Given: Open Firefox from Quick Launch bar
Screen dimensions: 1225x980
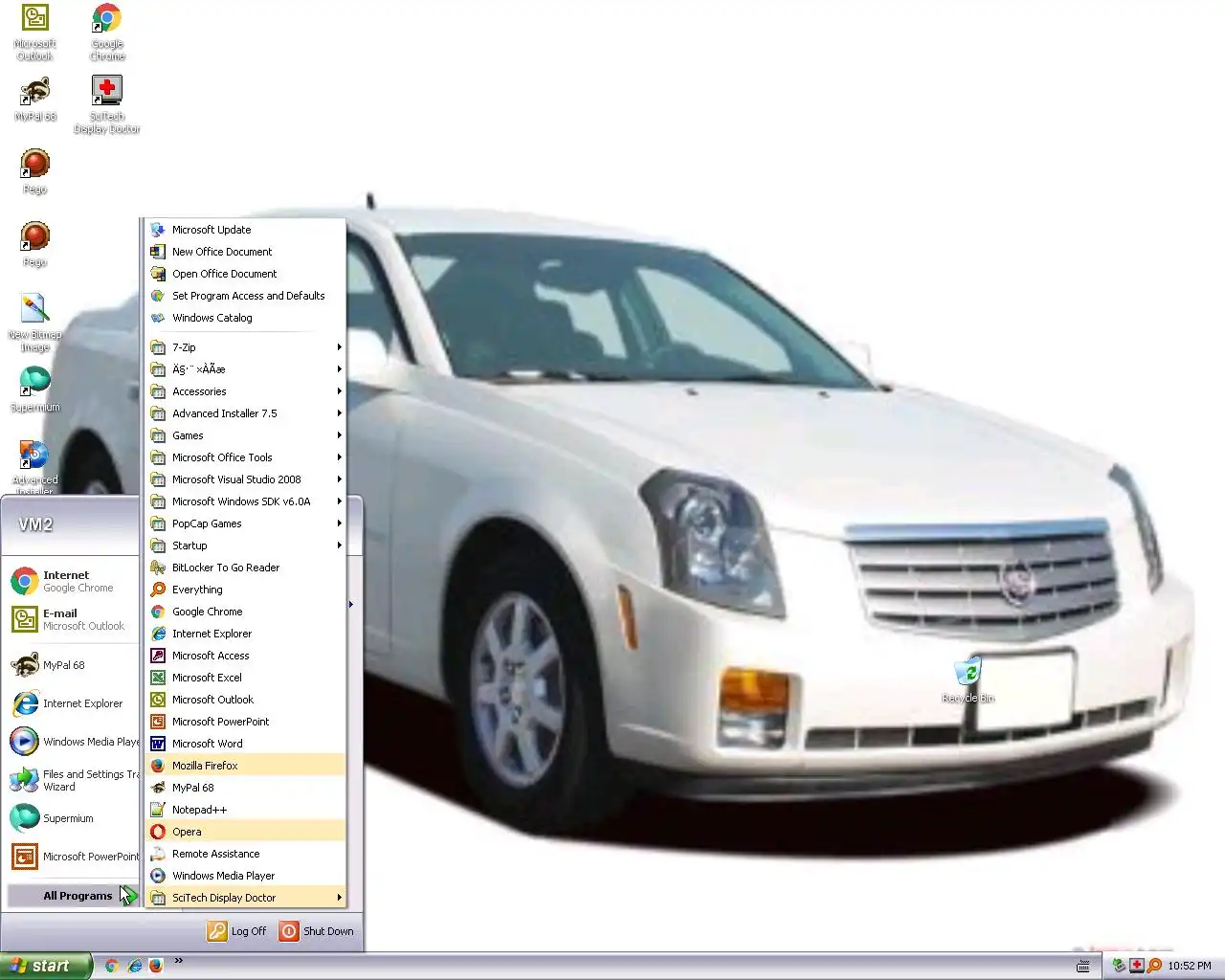Looking at the screenshot, I should pos(156,966).
